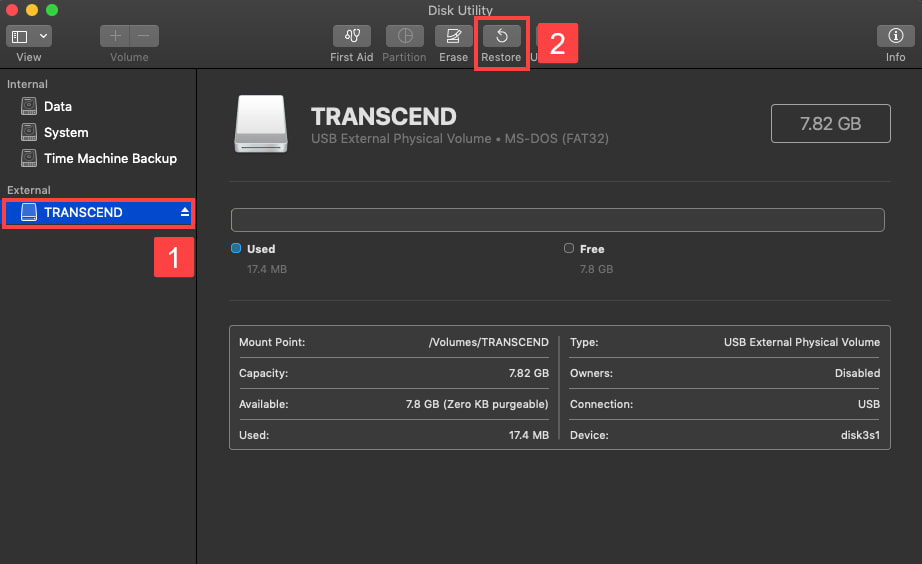Show disk Info panel
Image resolution: width=922 pixels, height=564 pixels.
[x=895, y=37]
